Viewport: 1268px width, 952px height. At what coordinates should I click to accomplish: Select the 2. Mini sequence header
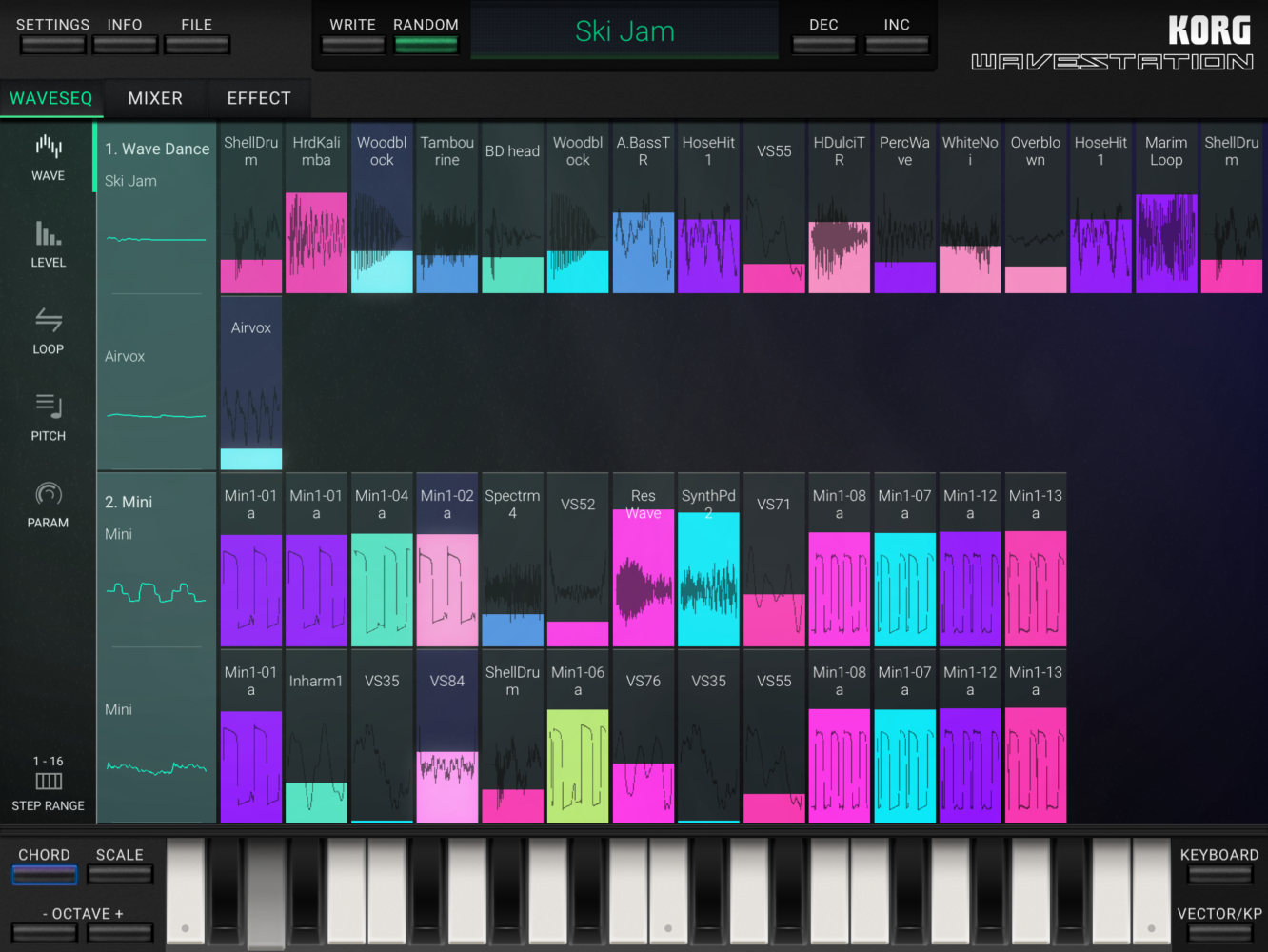(x=157, y=560)
